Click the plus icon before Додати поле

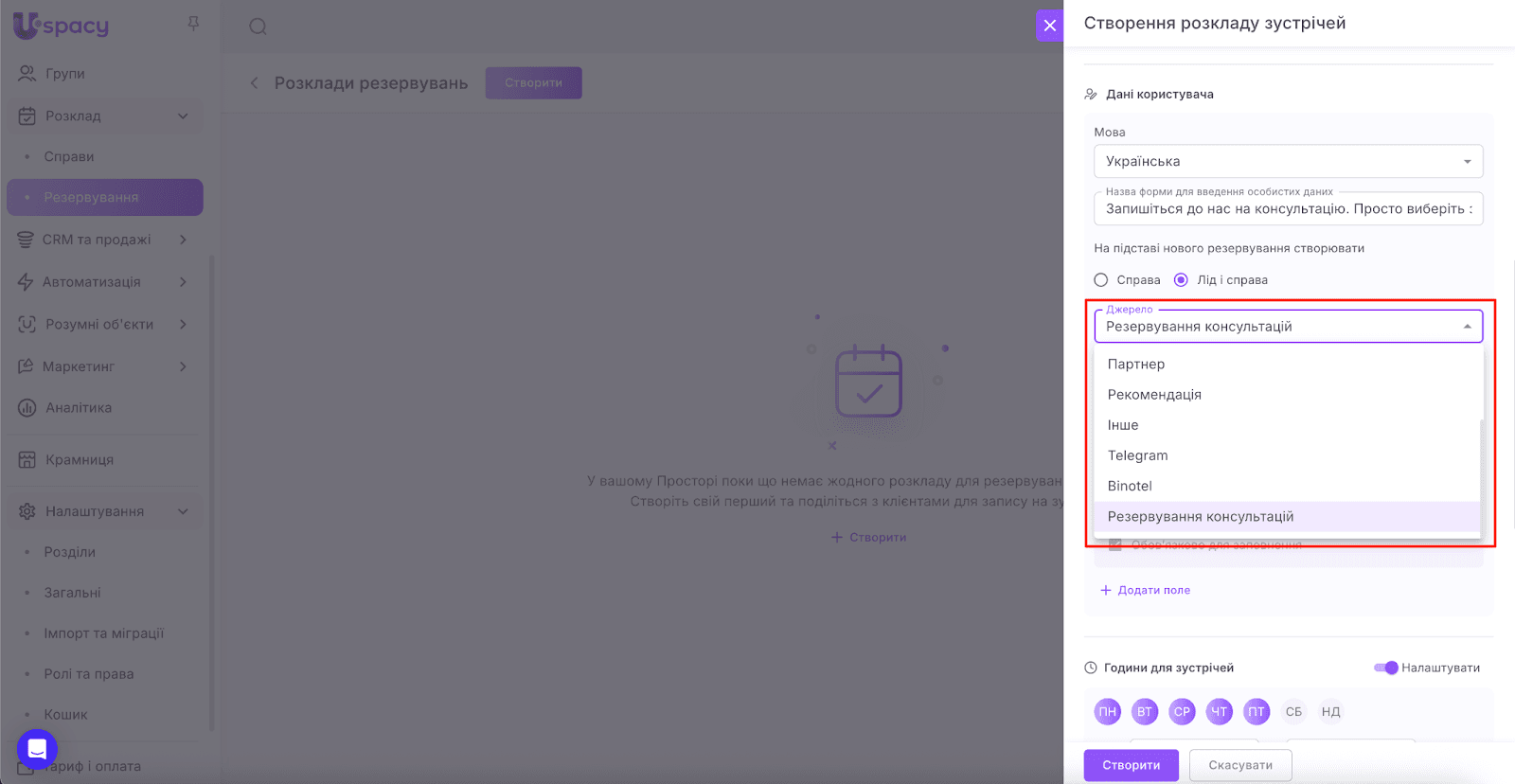[1105, 590]
